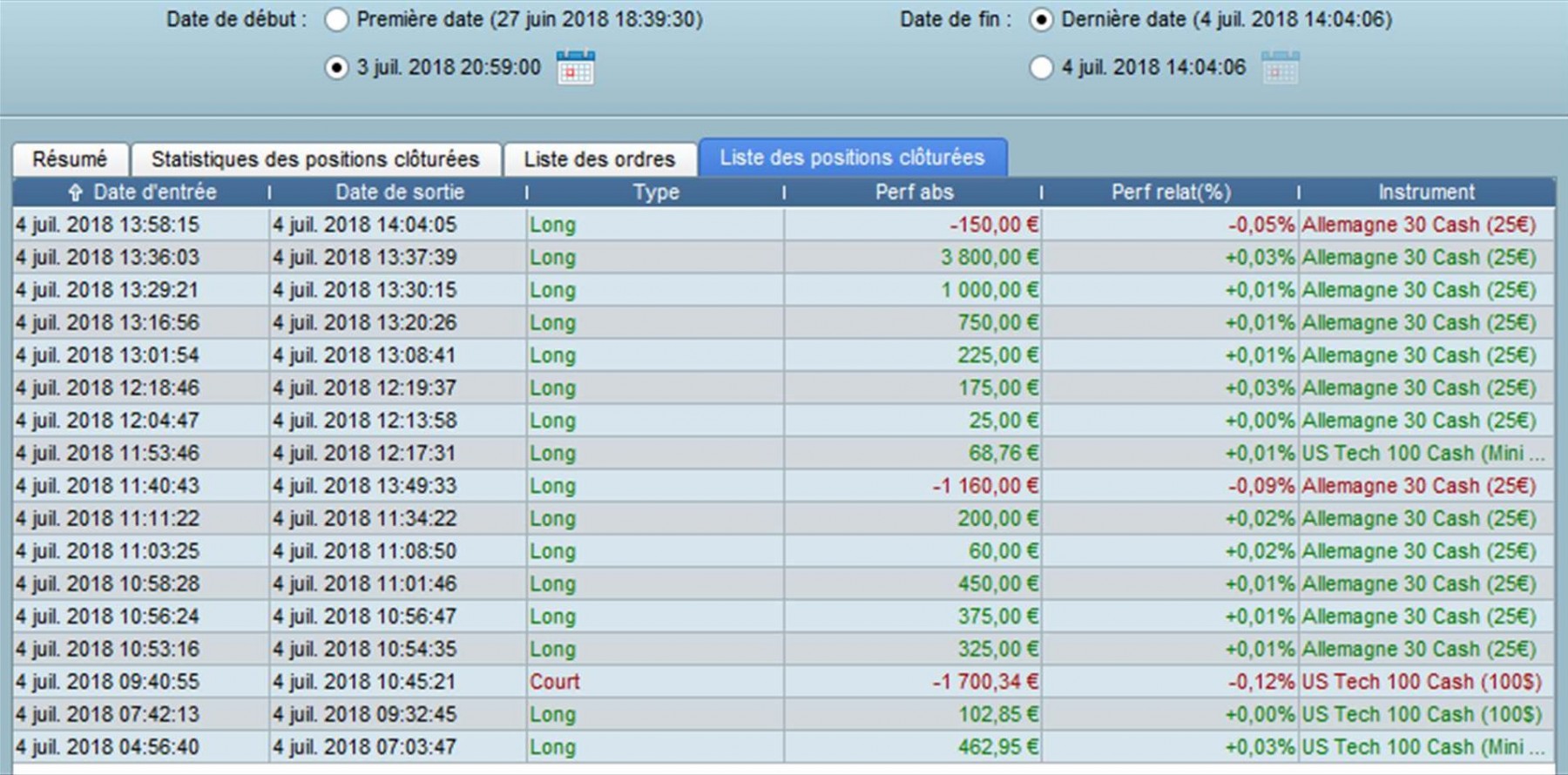Image resolution: width=1568 pixels, height=775 pixels.
Task: Sort by the Perf abs column header
Action: click(914, 192)
